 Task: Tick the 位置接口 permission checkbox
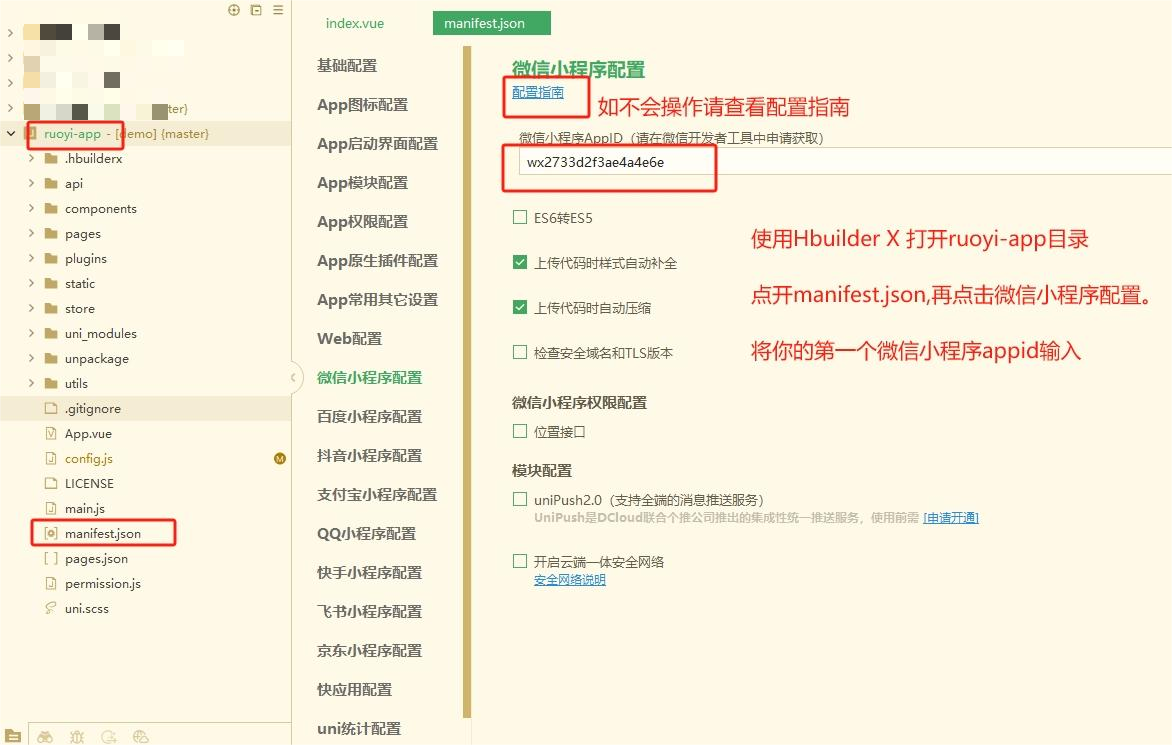(x=520, y=431)
